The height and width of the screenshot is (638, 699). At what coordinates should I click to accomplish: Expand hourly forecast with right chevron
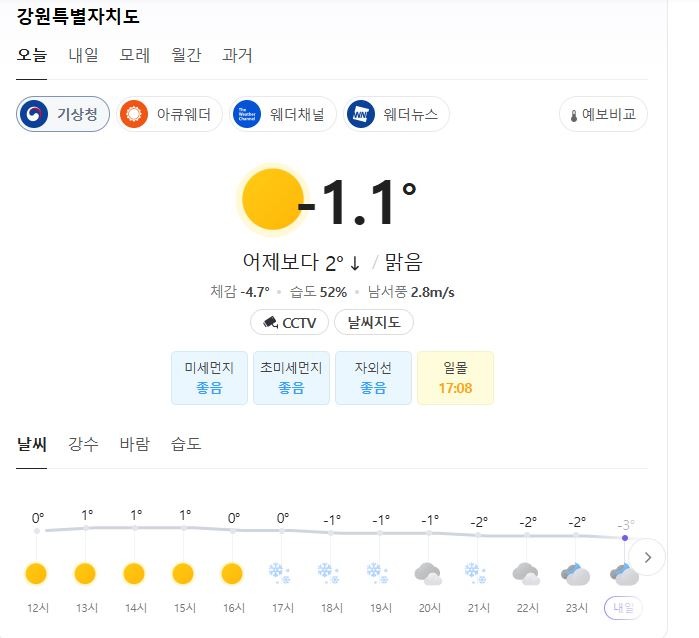pos(647,557)
